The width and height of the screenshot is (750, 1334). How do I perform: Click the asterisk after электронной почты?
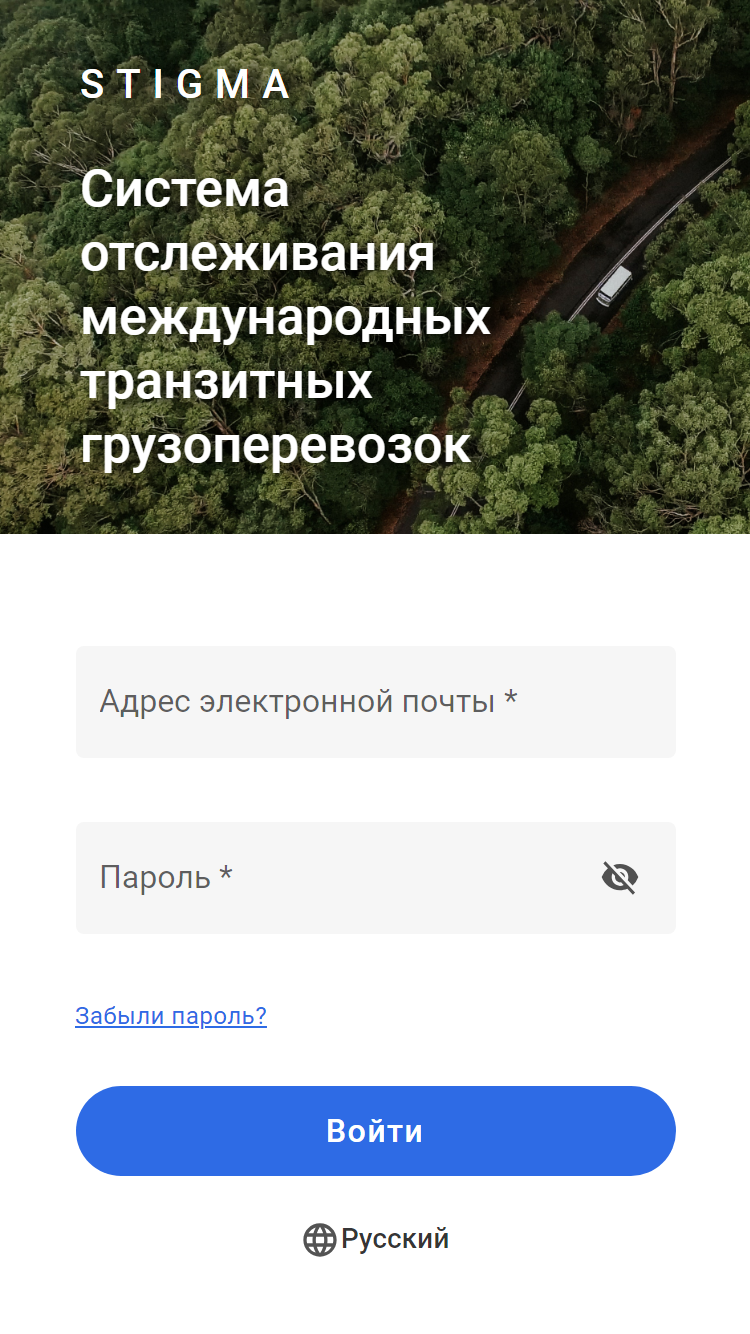(x=511, y=699)
